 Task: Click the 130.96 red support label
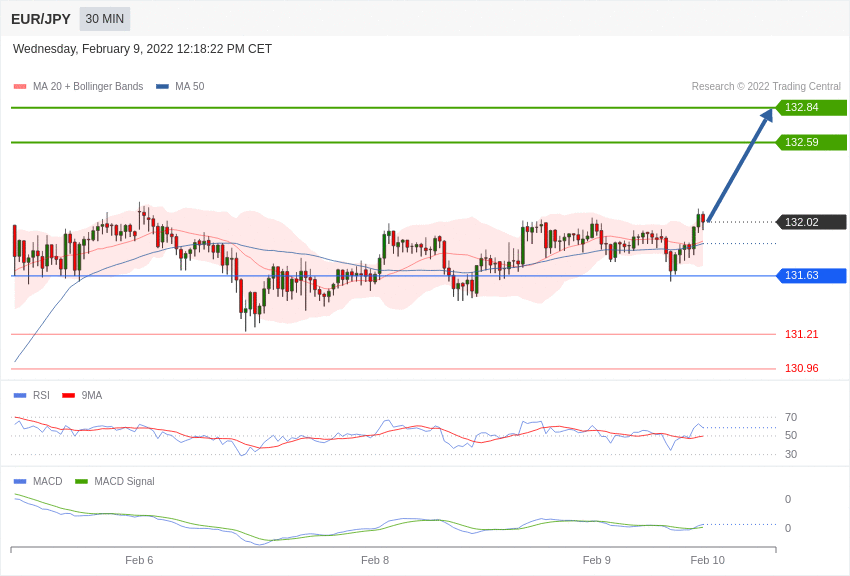[x=801, y=368]
